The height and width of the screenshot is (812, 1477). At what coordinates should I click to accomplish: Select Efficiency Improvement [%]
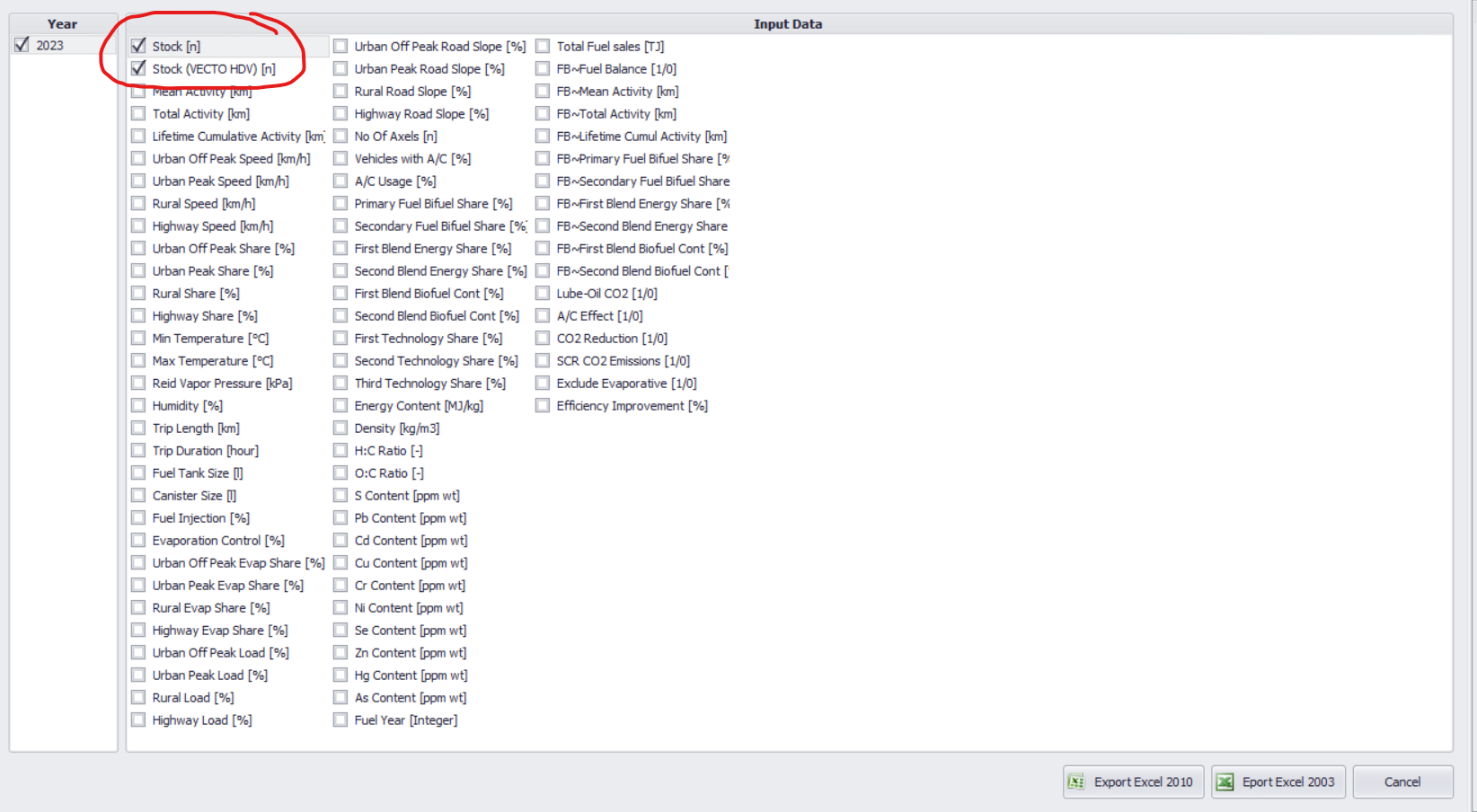(543, 405)
